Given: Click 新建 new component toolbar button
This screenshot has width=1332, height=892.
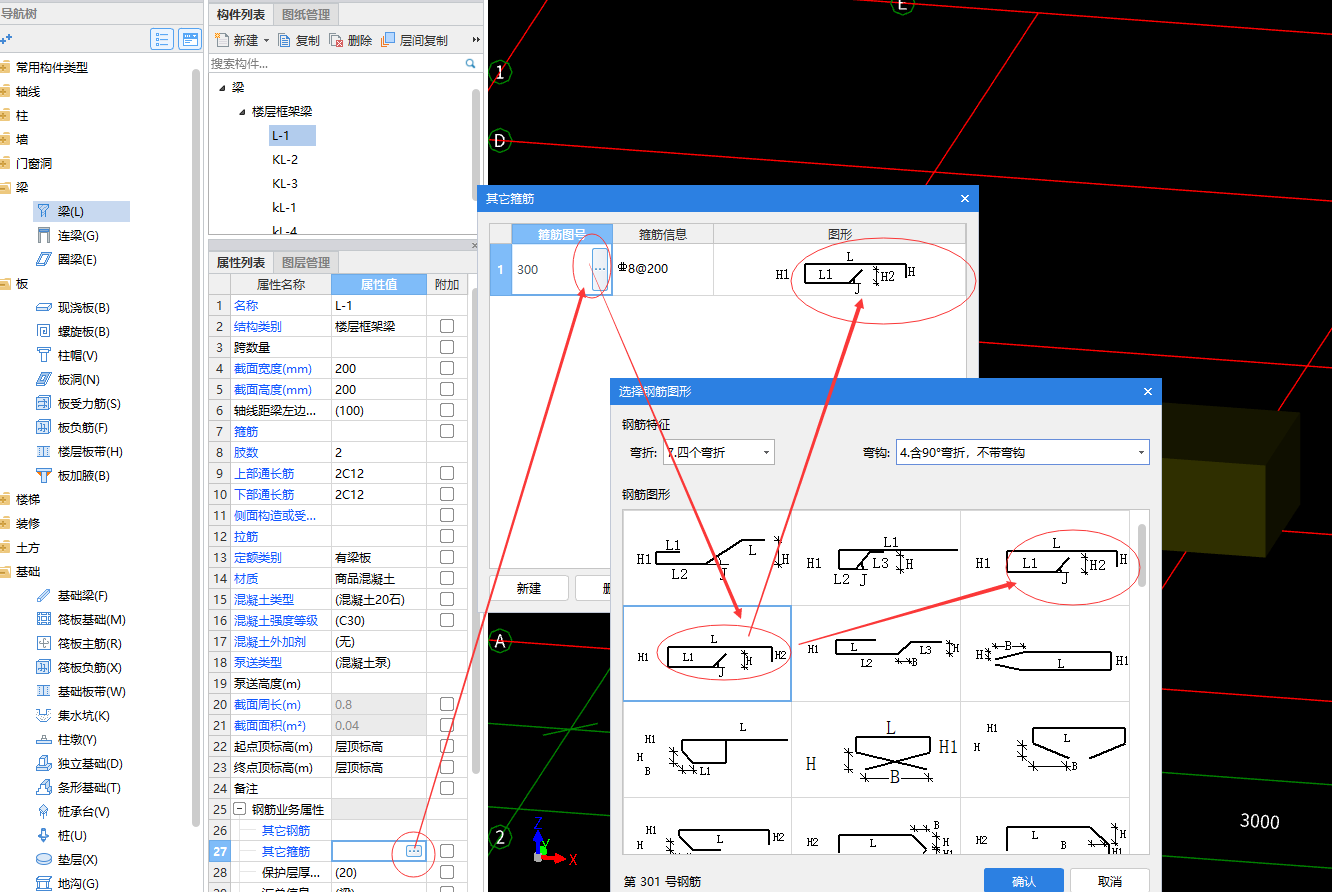Looking at the screenshot, I should tap(237, 40).
